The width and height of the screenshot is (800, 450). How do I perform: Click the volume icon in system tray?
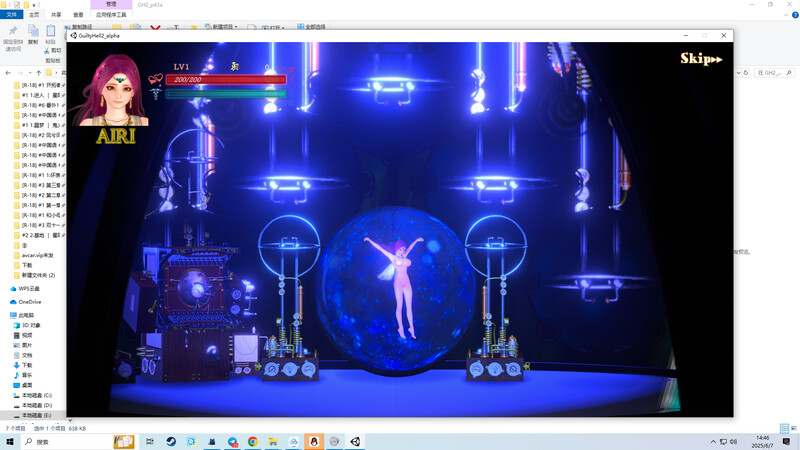[734, 442]
